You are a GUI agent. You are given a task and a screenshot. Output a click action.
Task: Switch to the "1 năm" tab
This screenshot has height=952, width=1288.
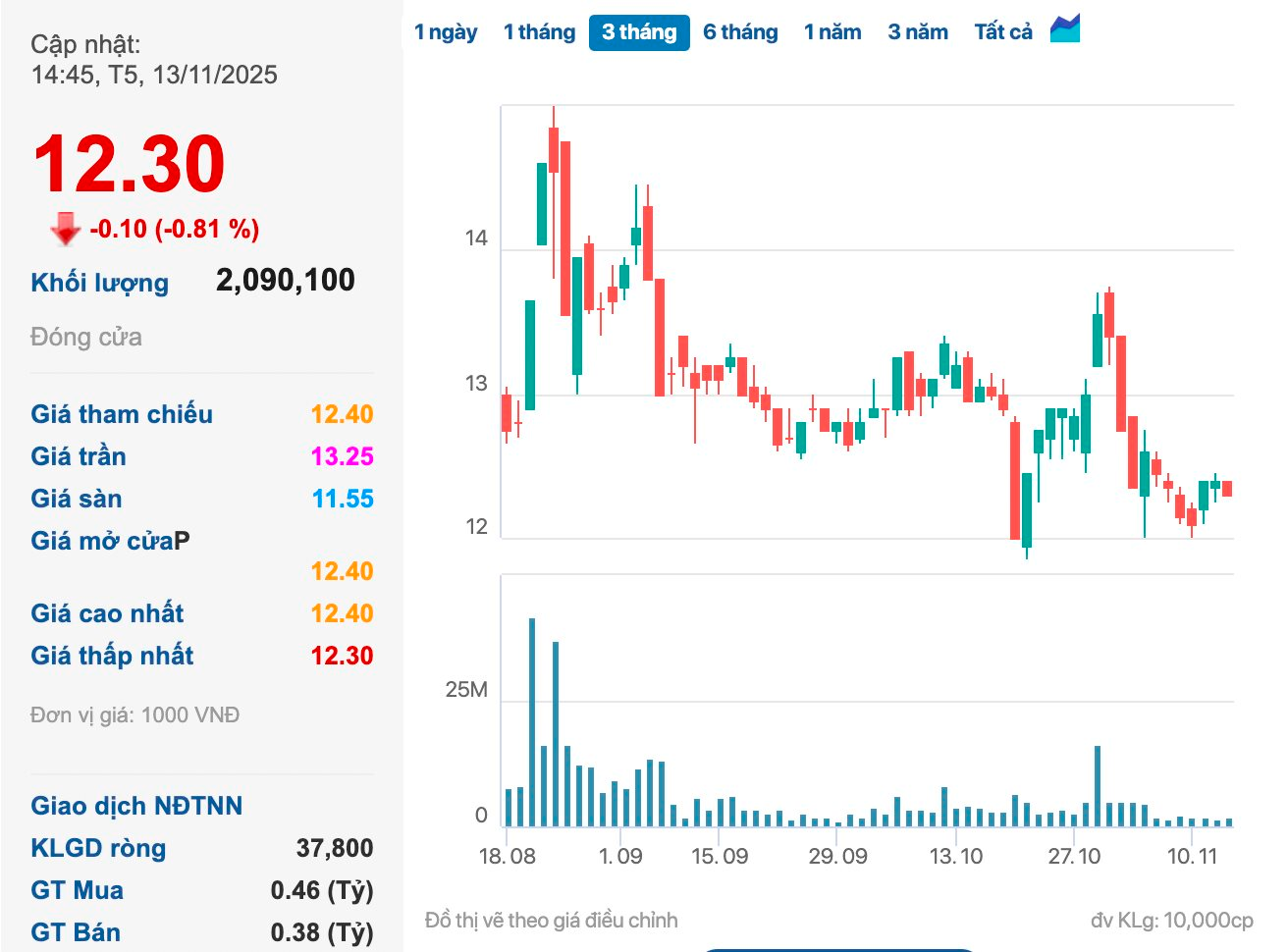(x=832, y=31)
